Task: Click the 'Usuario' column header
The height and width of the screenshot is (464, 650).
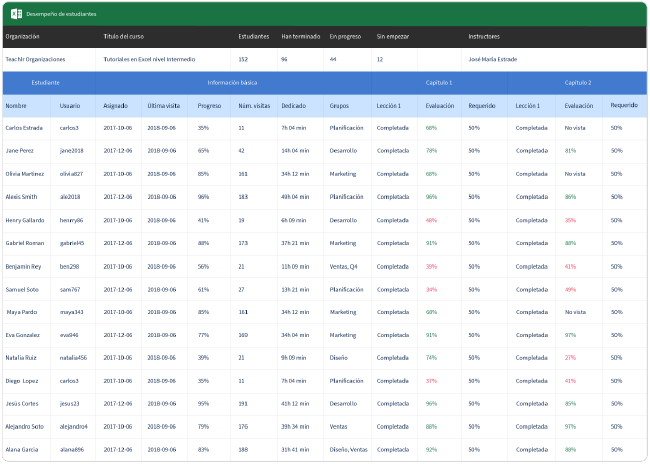Action: 70,106
